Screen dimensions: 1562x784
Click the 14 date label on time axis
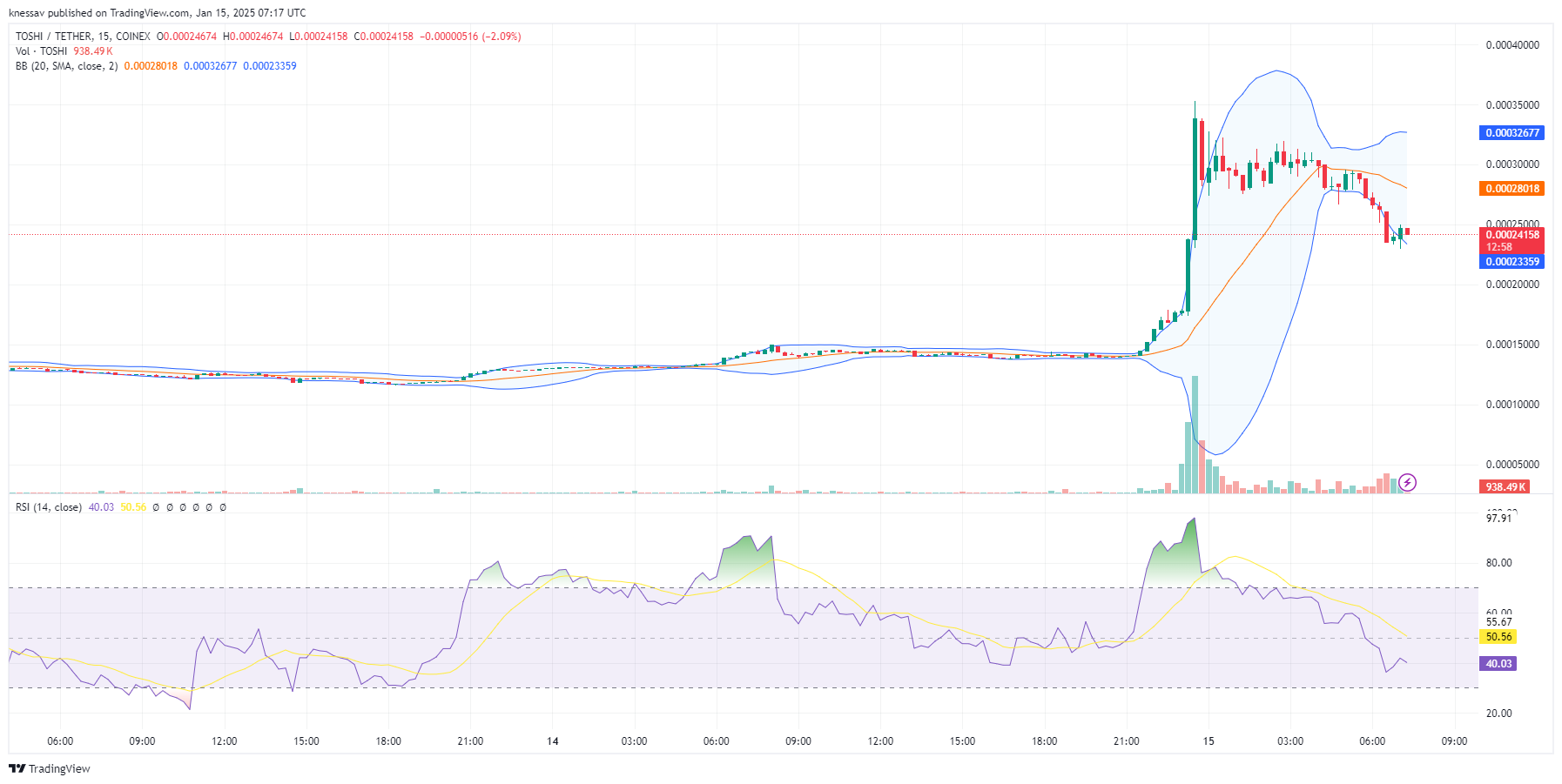pos(552,741)
